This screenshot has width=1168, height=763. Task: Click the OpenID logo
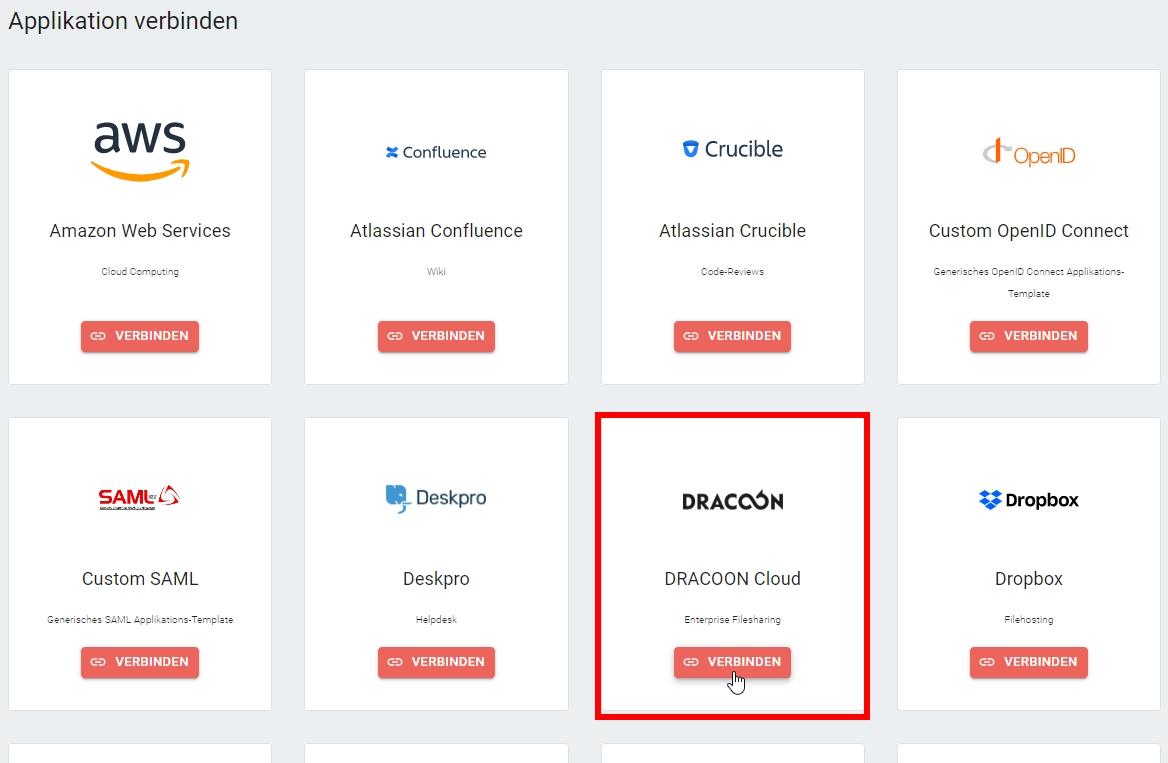click(x=1029, y=153)
